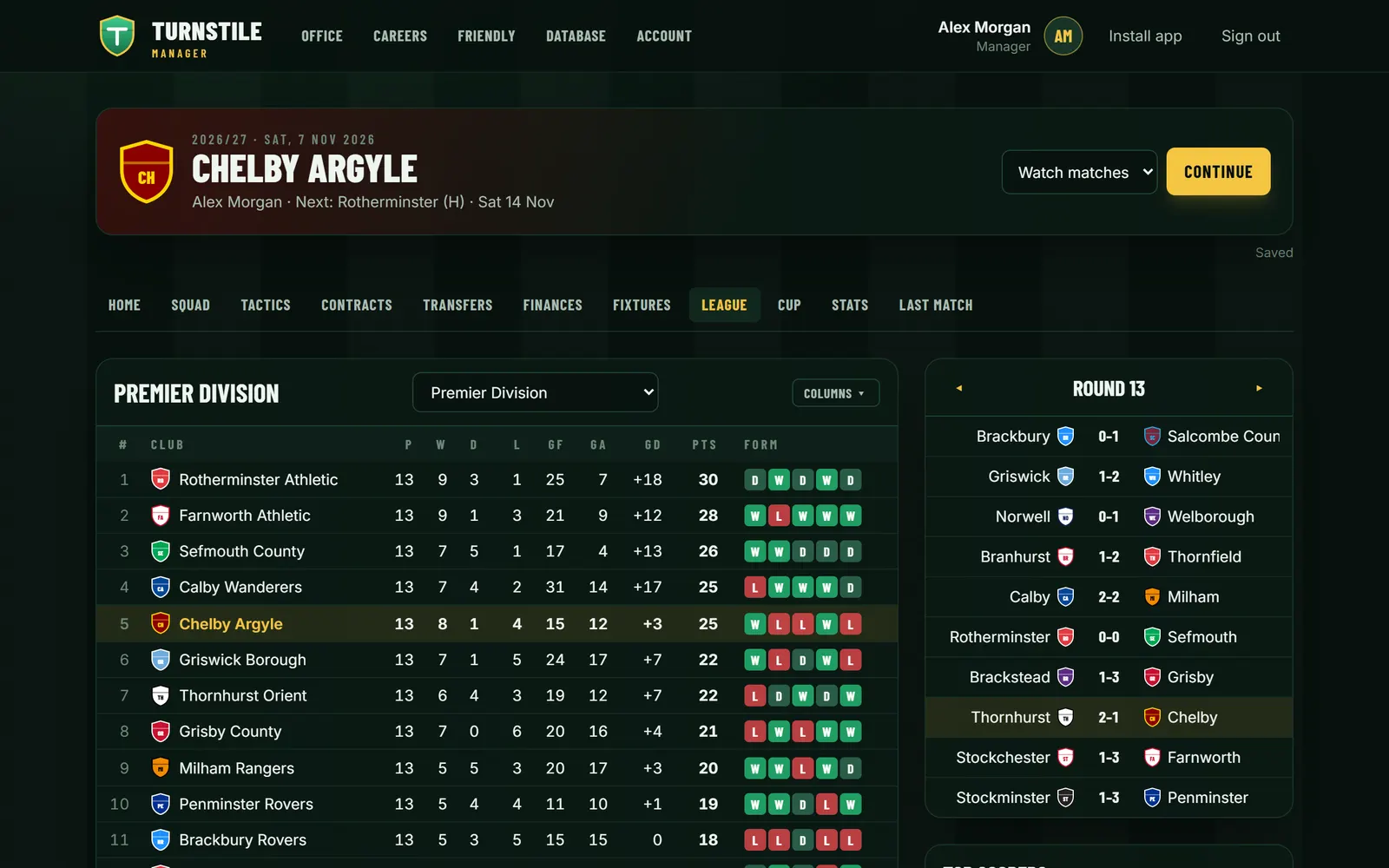The height and width of the screenshot is (868, 1389).
Task: Click Grisby County's badge in table
Action: (161, 732)
